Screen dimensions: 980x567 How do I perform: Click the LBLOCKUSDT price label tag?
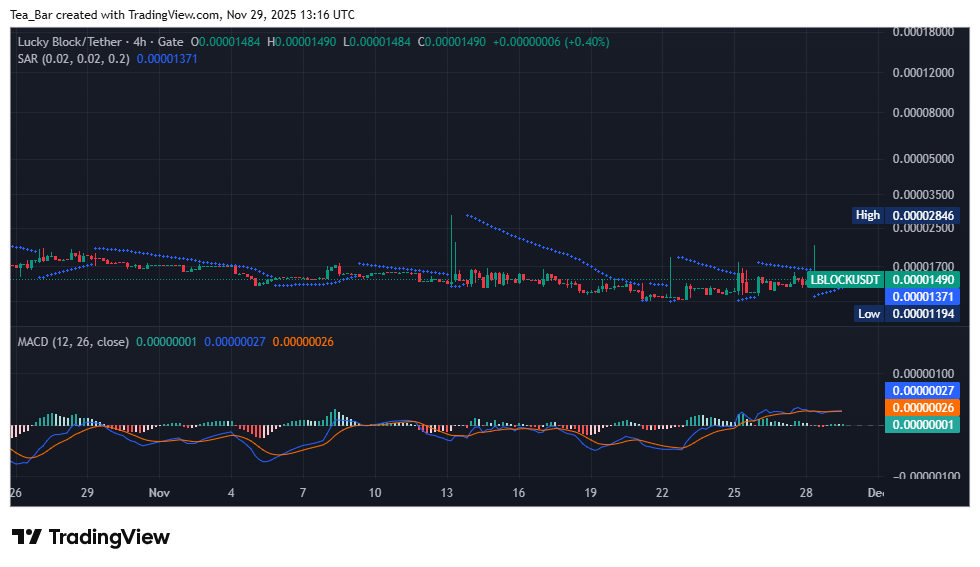[x=845, y=279]
